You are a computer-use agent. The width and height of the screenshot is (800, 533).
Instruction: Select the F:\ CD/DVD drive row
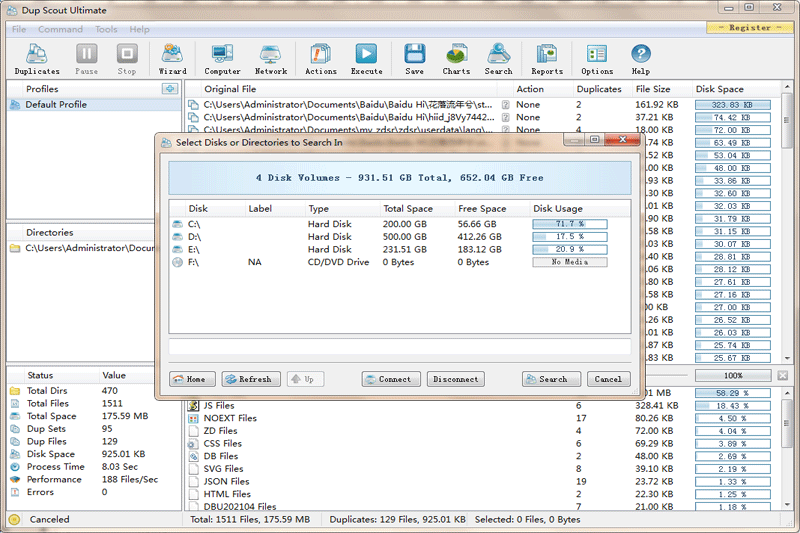point(399,262)
